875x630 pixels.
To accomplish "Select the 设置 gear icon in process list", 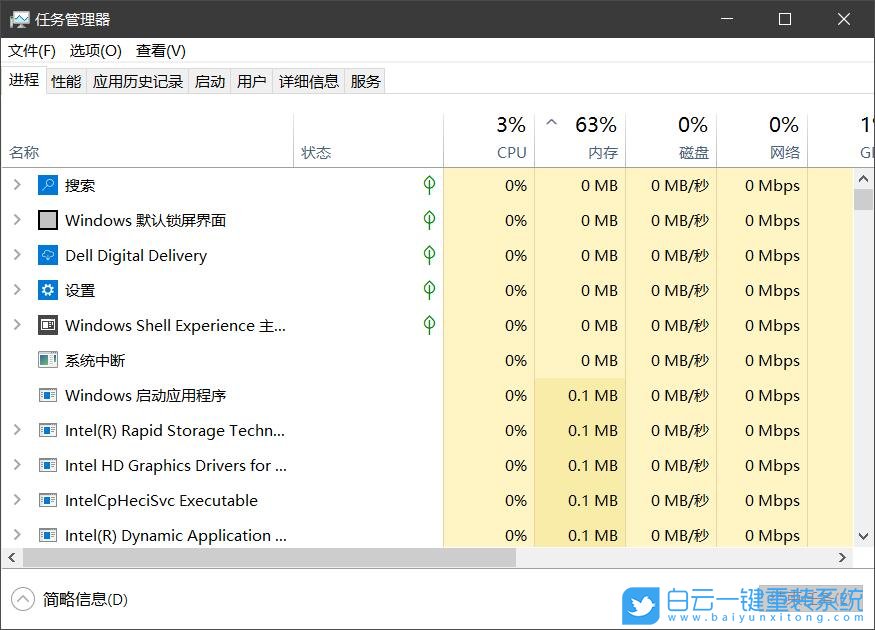I will (45, 290).
